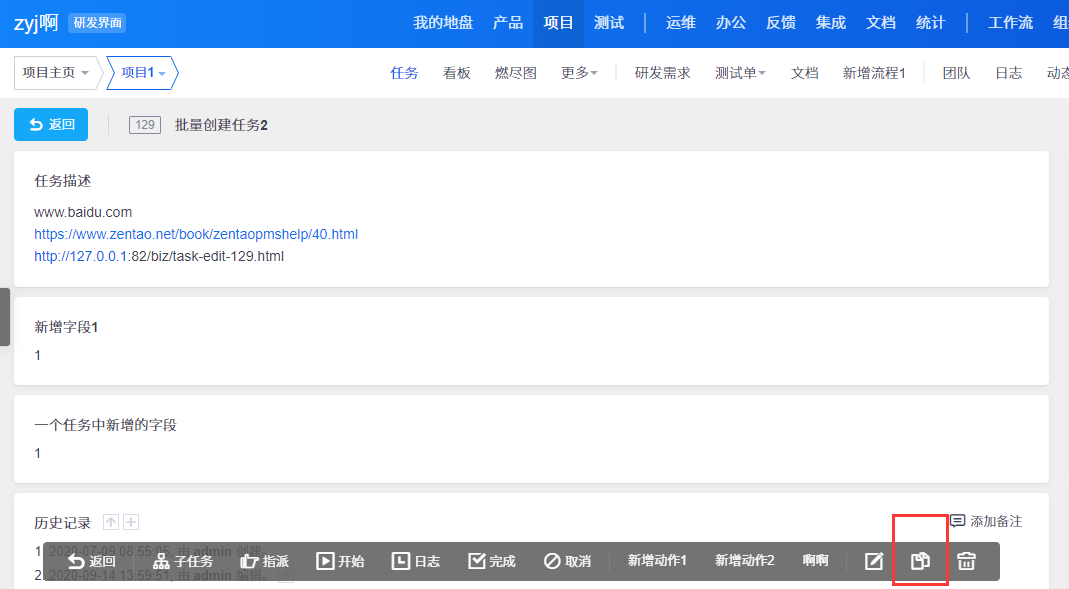Click 添加备注 to add a note
The image size is (1069, 589).
(x=986, y=521)
